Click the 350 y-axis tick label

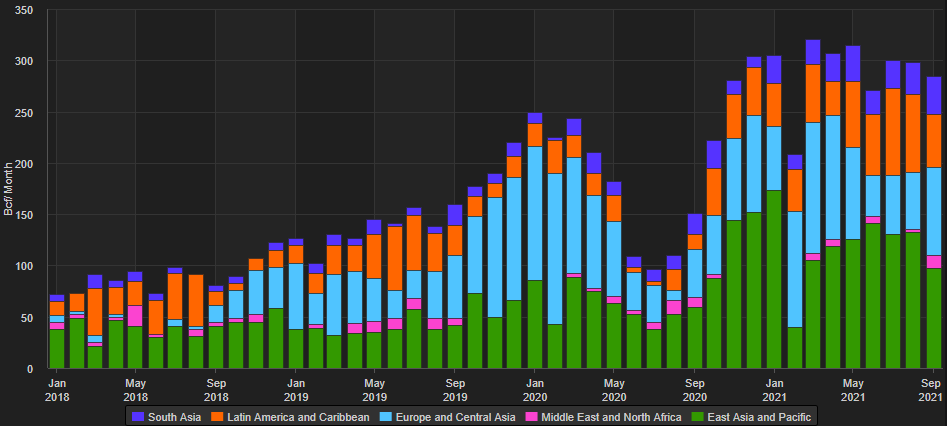24,10
